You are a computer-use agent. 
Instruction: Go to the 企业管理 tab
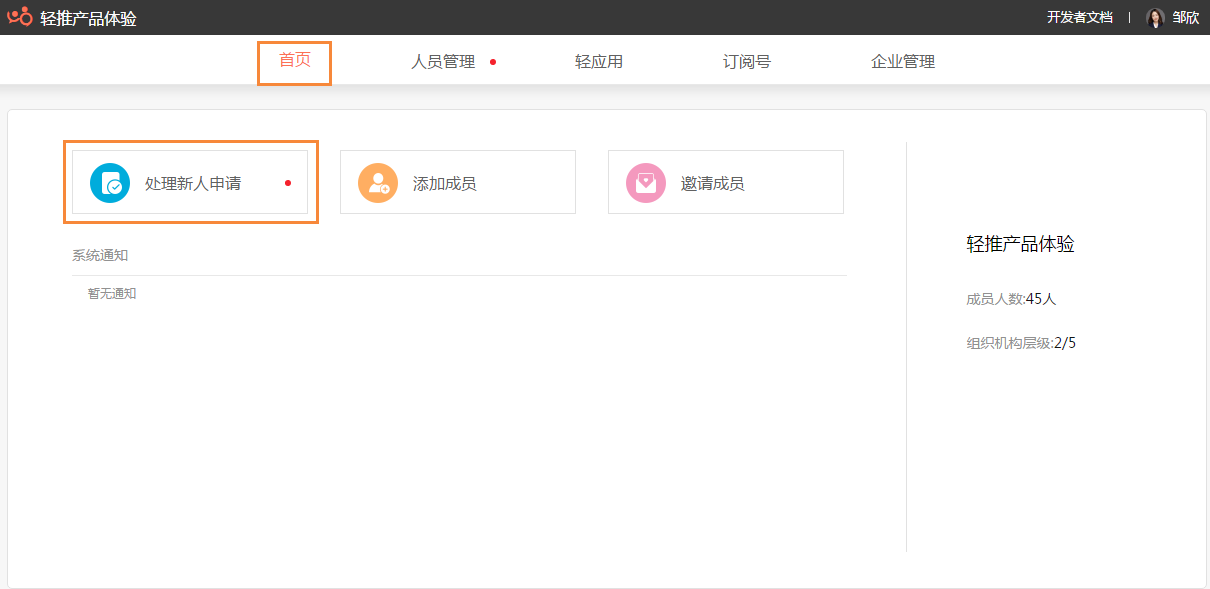901,60
